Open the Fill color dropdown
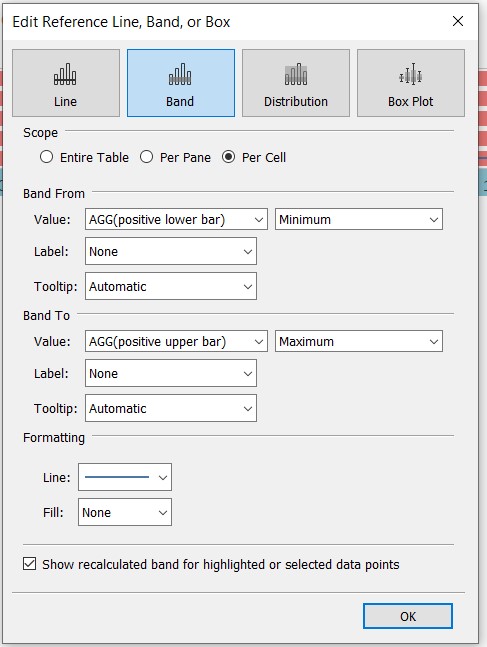Viewport: 487px width, 647px height. coord(125,512)
